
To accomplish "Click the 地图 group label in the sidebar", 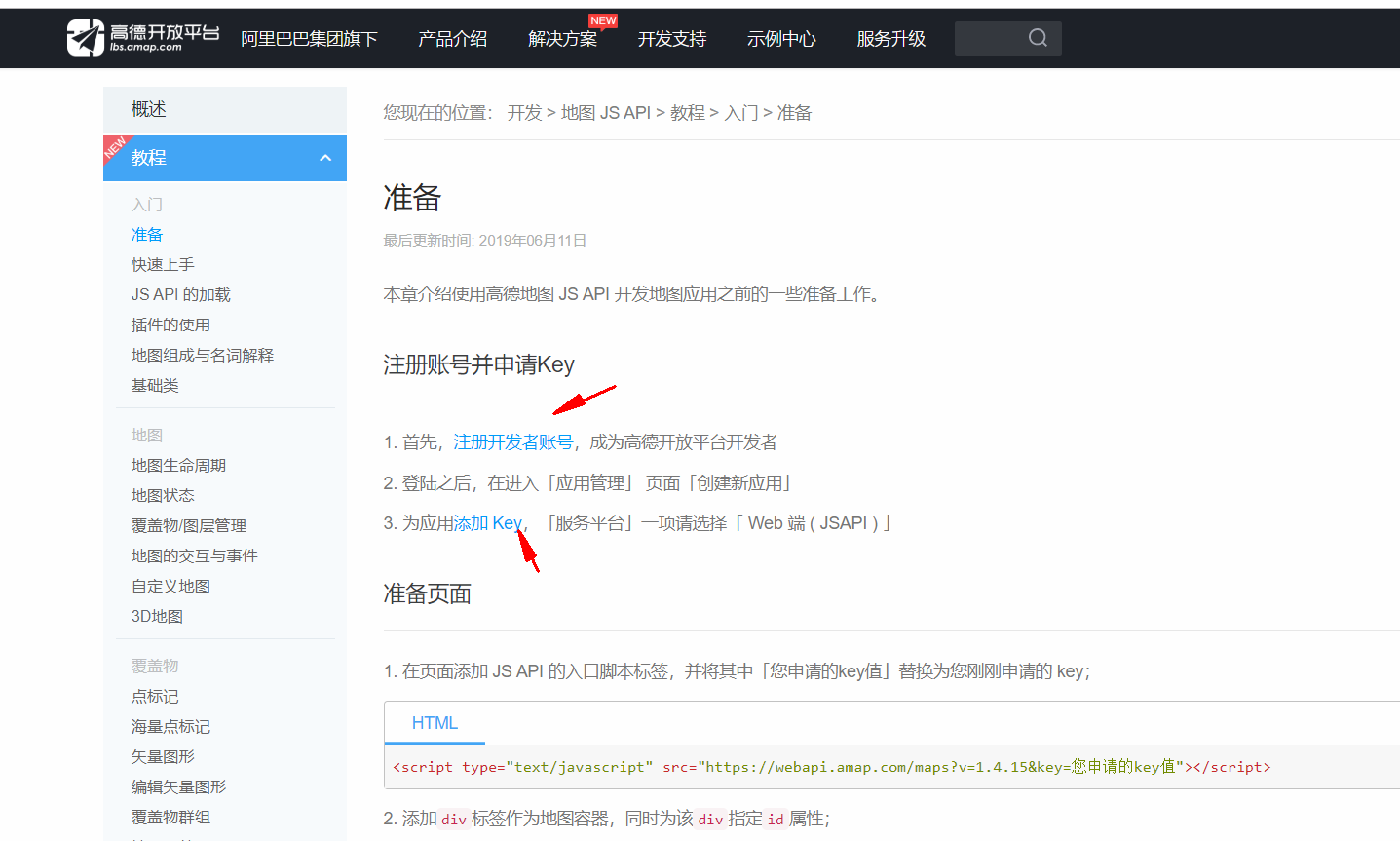I will (147, 436).
